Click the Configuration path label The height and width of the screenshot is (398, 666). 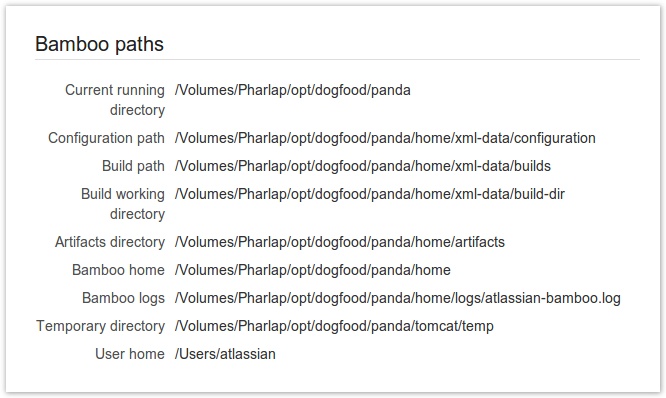click(x=106, y=138)
